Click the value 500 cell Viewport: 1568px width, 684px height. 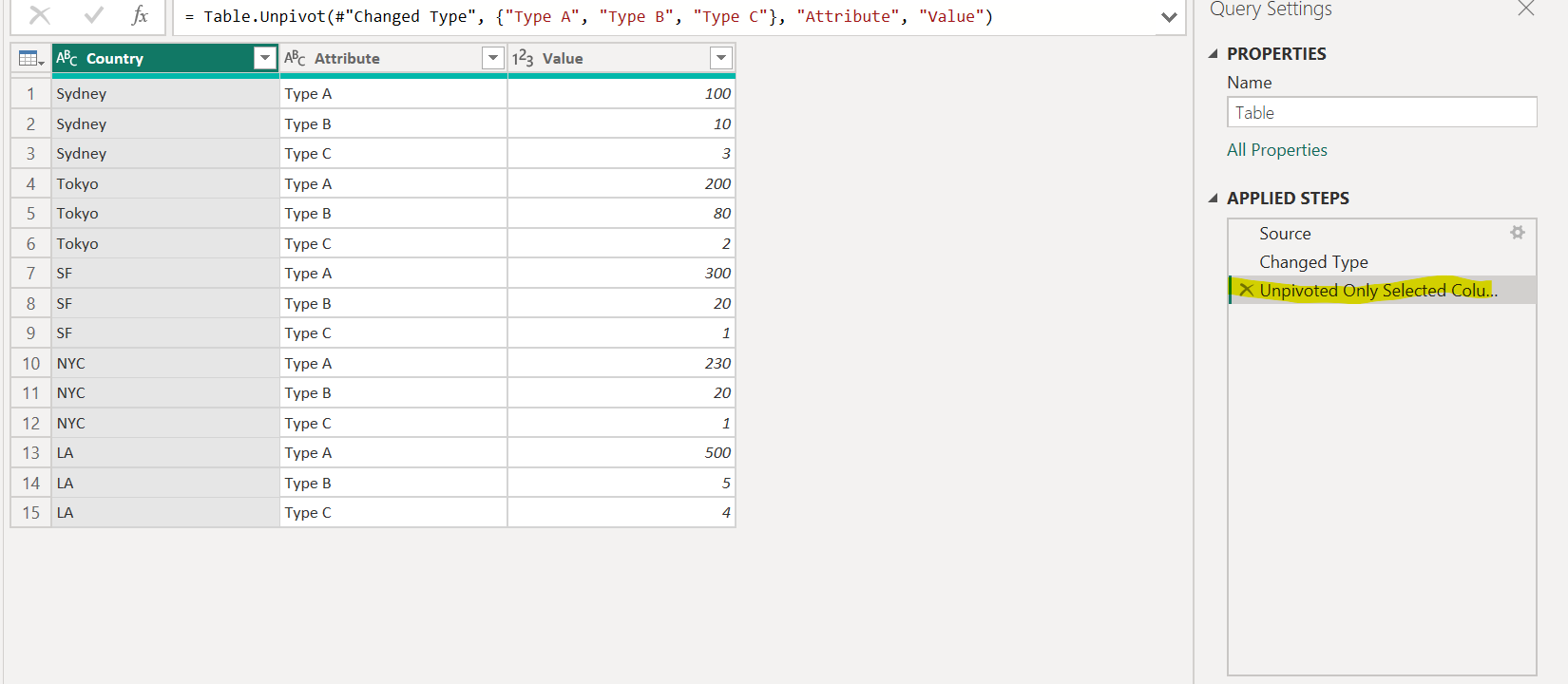point(621,452)
